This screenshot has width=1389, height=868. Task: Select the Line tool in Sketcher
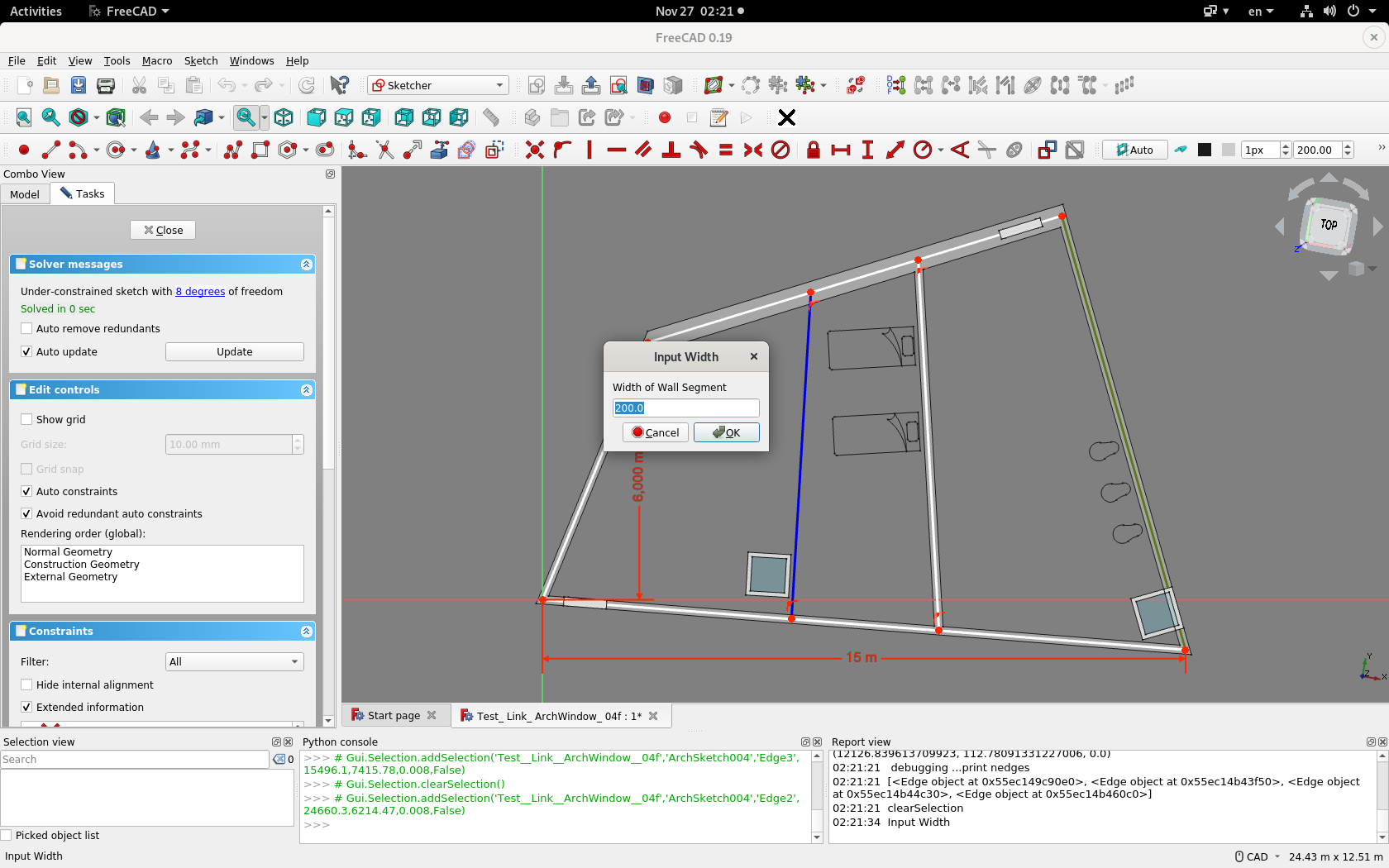pyautogui.click(x=50, y=150)
